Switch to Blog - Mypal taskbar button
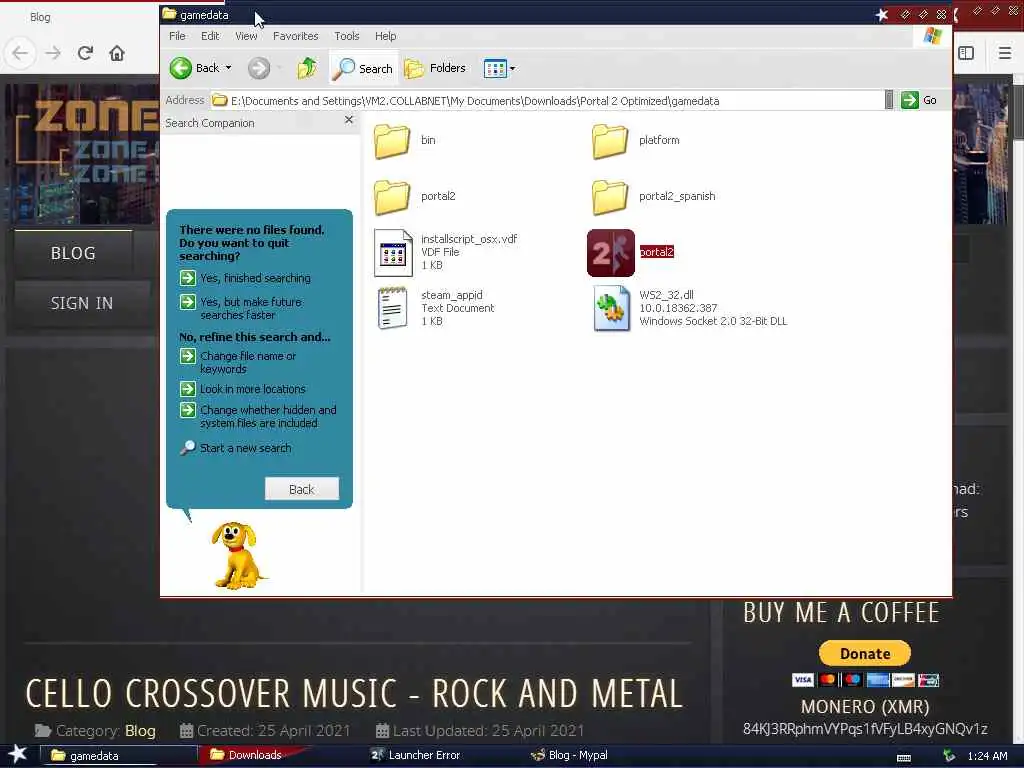Image resolution: width=1024 pixels, height=768 pixels. (569, 755)
